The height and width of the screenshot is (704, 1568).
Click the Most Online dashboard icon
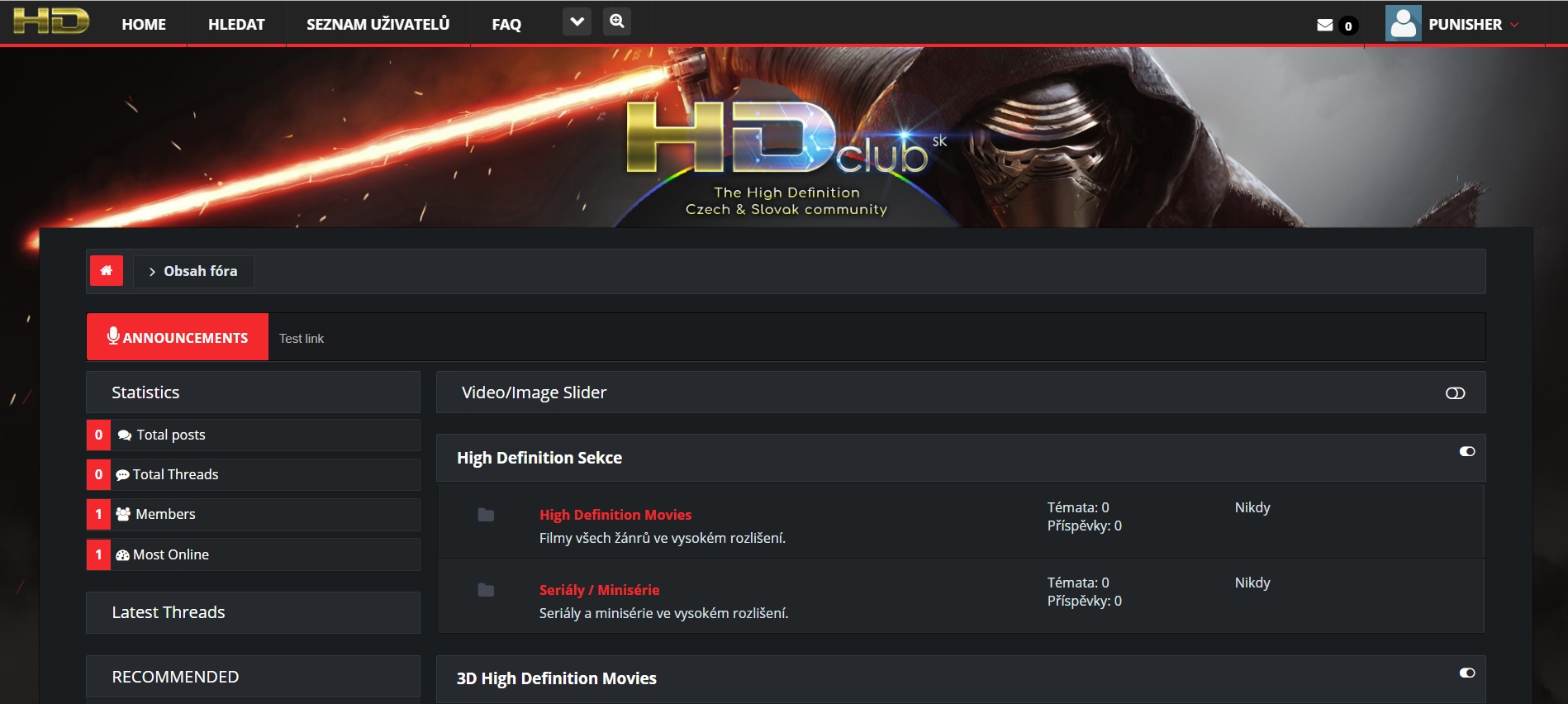[123, 555]
